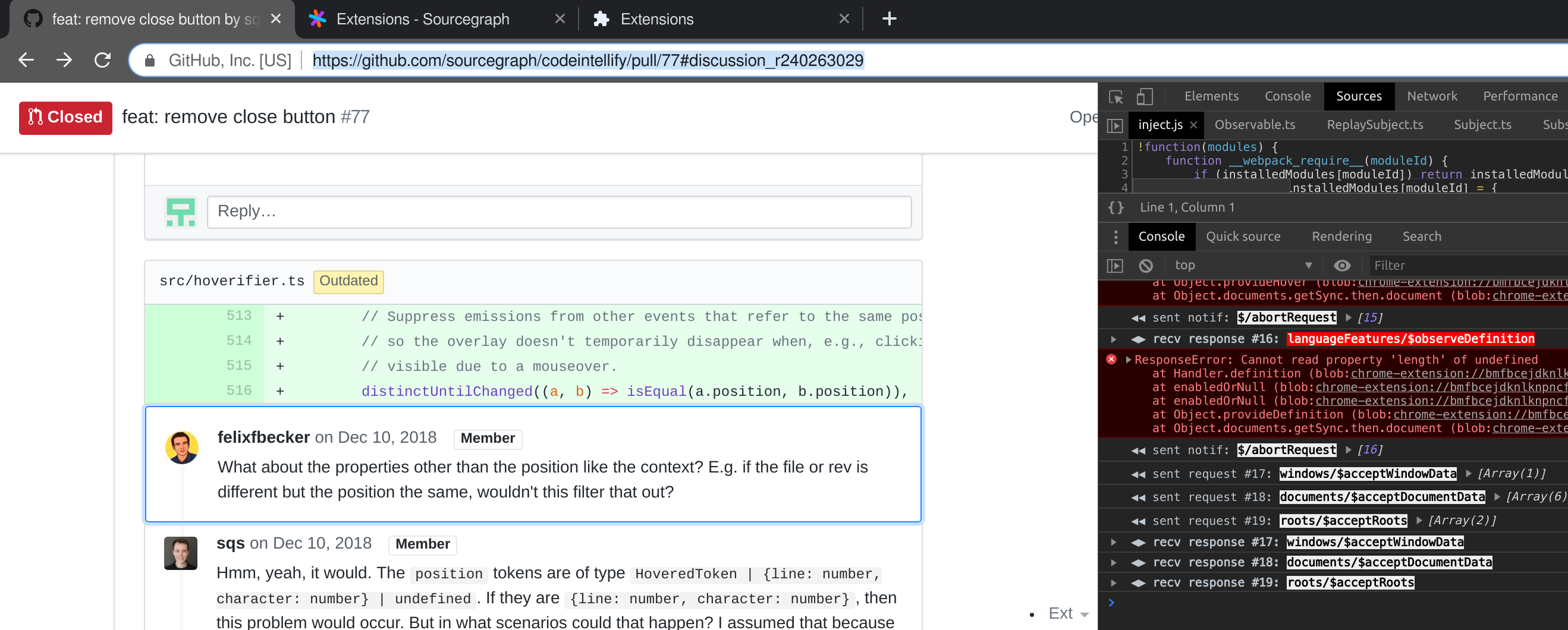
Task: Switch to the ReplaySubject.ts file tab
Action: [x=1374, y=125]
